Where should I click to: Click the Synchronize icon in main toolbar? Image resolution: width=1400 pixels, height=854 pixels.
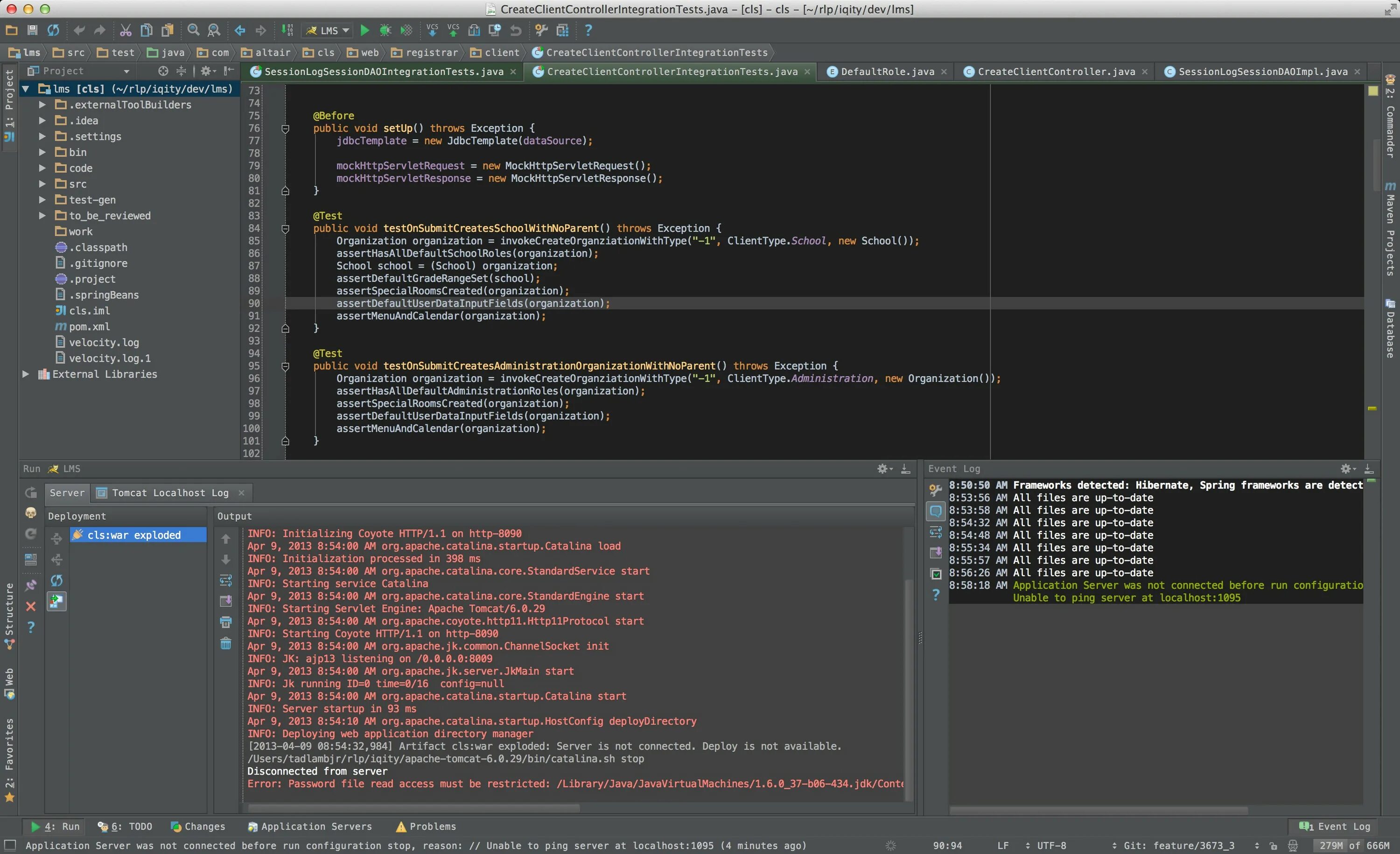pyautogui.click(x=53, y=30)
